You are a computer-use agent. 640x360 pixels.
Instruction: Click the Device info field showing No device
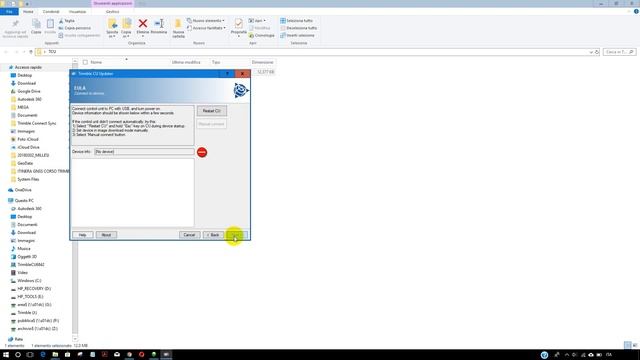(144, 151)
